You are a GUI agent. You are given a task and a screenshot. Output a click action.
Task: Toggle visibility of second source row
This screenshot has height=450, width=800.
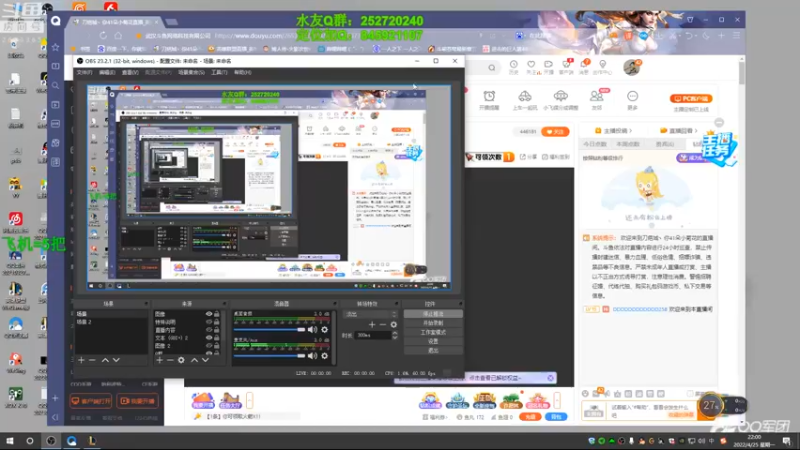[209, 322]
